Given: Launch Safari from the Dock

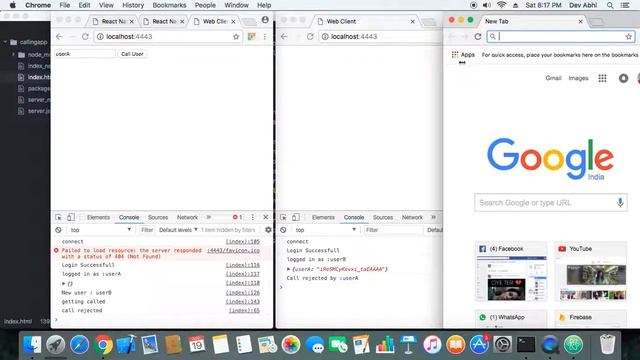Looking at the screenshot, I should (80, 345).
